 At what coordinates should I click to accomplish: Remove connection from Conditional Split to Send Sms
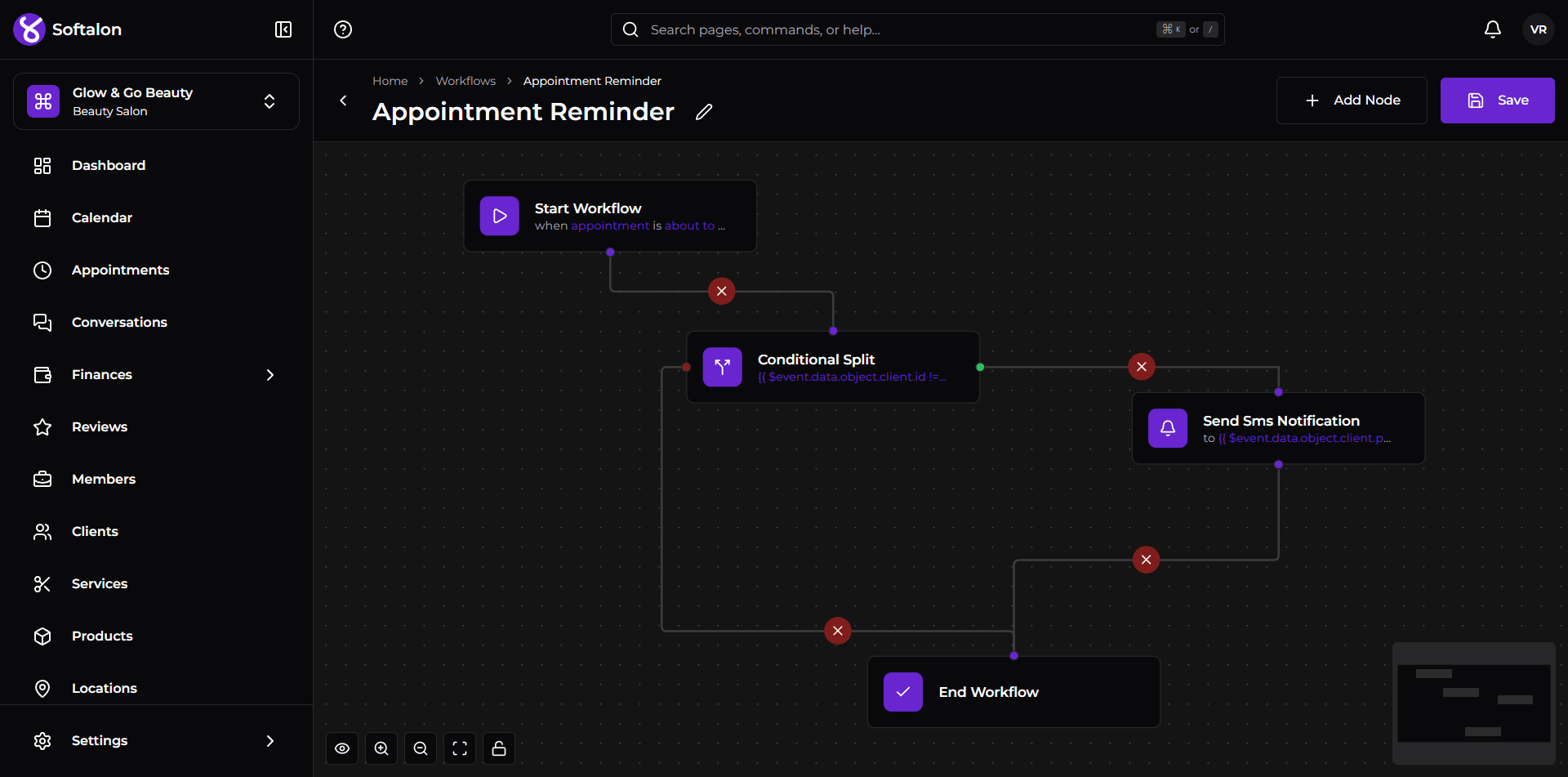point(1142,367)
